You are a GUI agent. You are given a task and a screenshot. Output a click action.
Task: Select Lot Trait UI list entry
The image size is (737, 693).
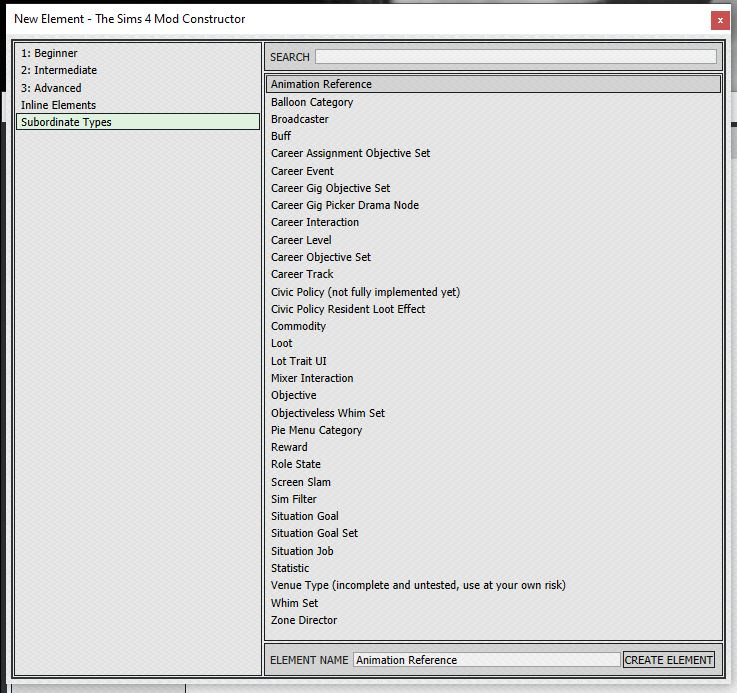pyautogui.click(x=298, y=361)
